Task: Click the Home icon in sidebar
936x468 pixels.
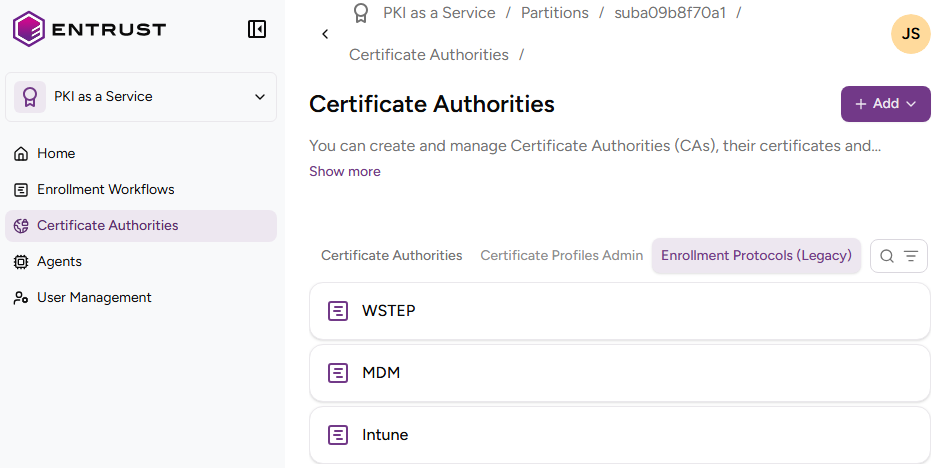Action: pos(21,154)
